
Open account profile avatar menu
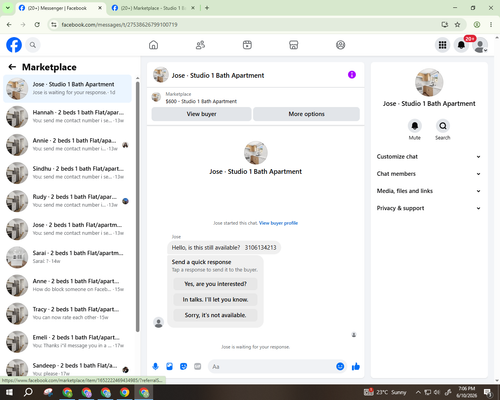tap(480, 45)
